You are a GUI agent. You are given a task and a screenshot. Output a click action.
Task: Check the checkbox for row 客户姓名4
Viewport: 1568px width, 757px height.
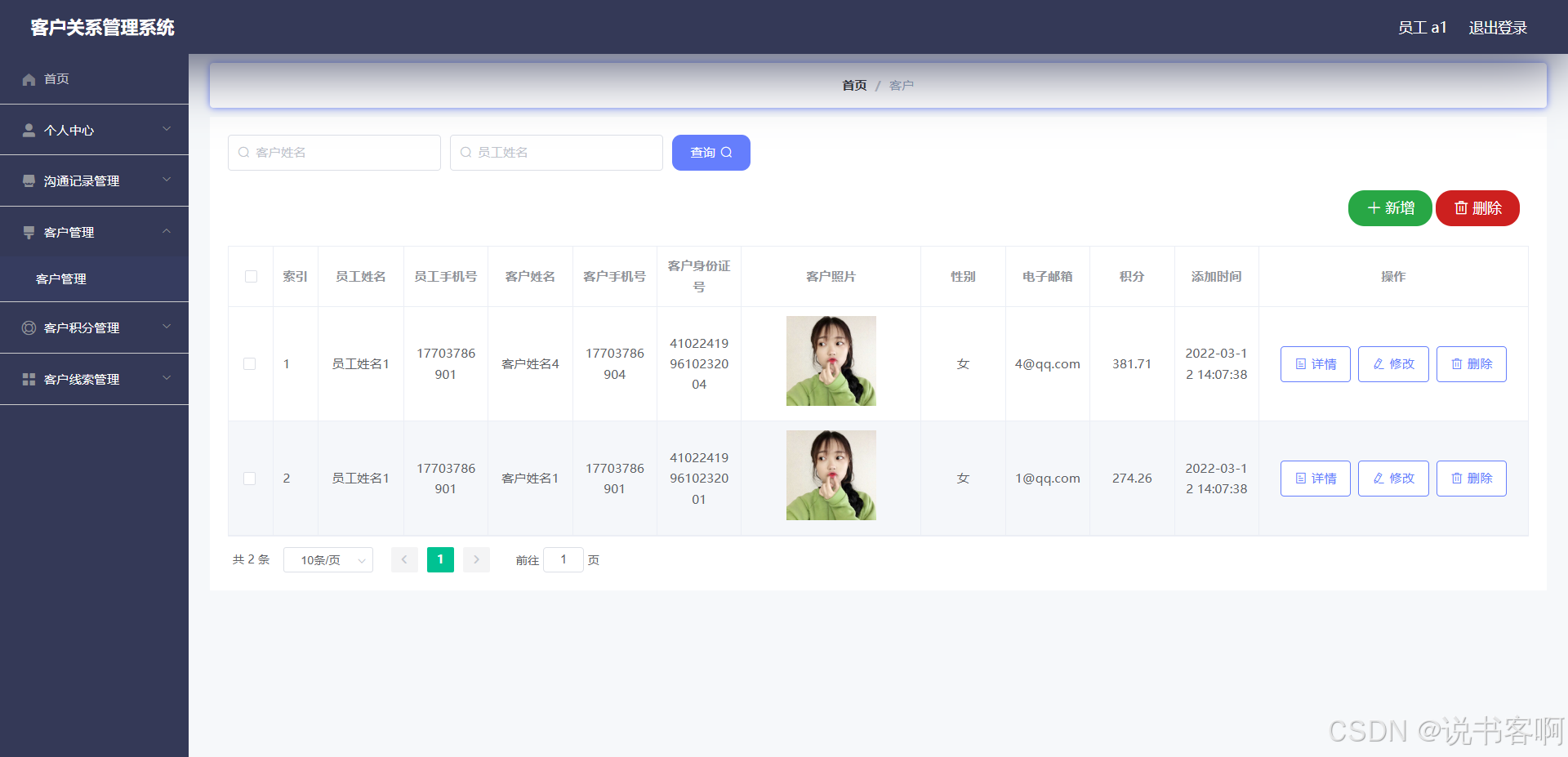tap(250, 364)
